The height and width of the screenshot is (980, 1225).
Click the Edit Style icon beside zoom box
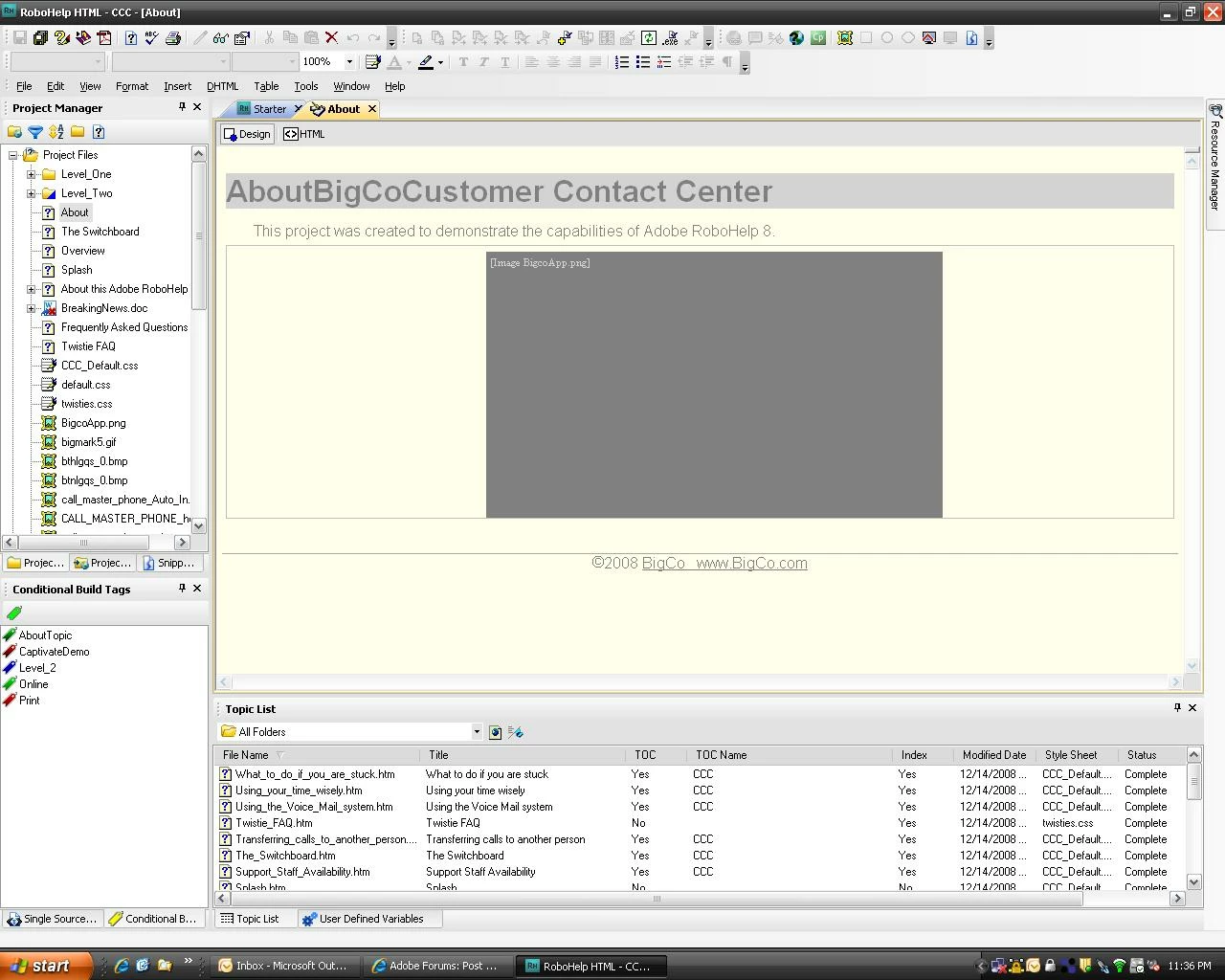(373, 62)
